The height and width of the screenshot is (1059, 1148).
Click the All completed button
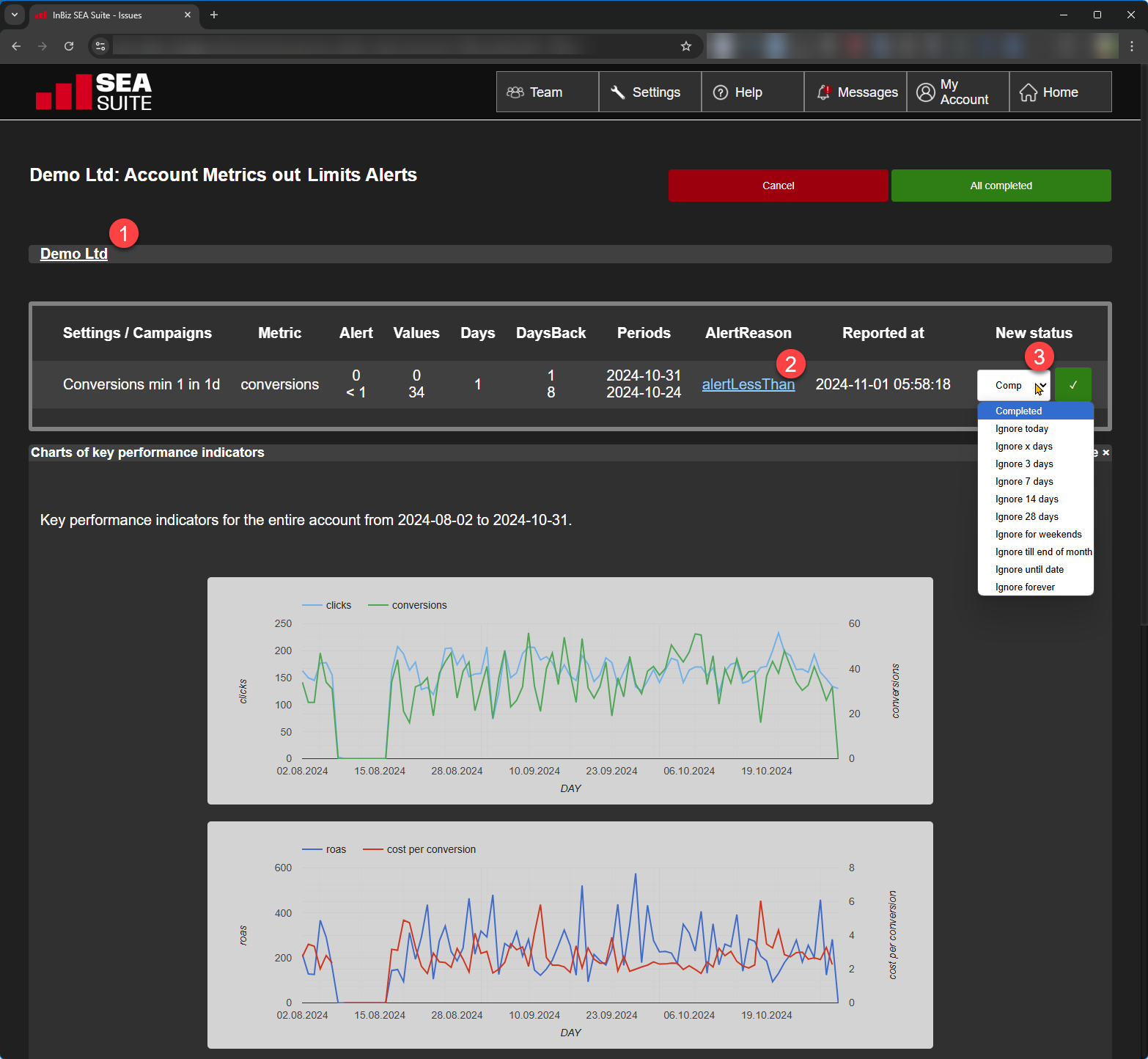point(1001,186)
